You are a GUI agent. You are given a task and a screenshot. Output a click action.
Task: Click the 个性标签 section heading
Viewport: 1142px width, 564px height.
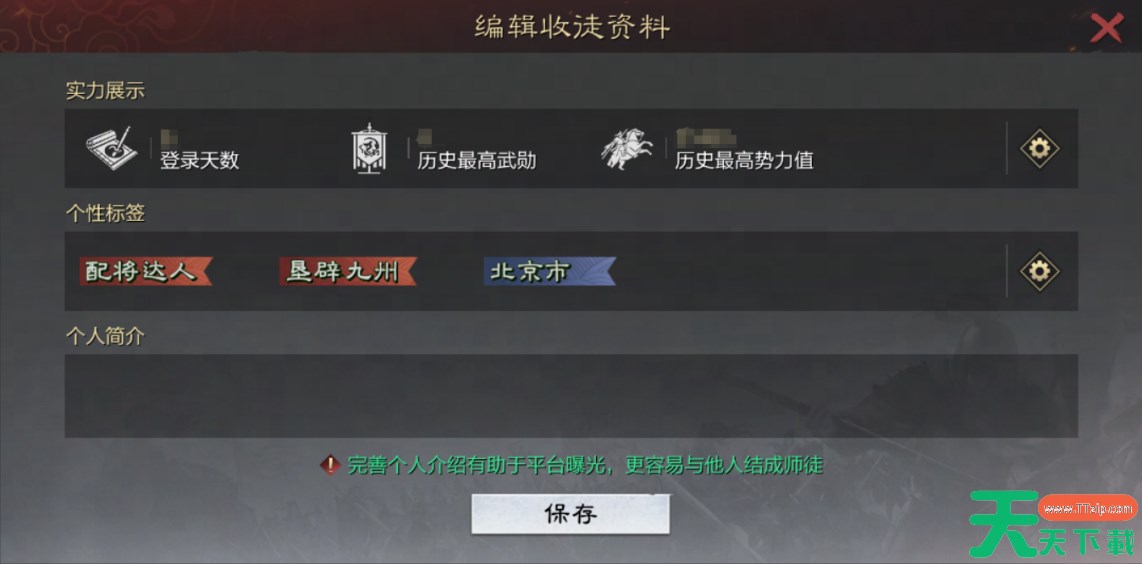point(106,214)
